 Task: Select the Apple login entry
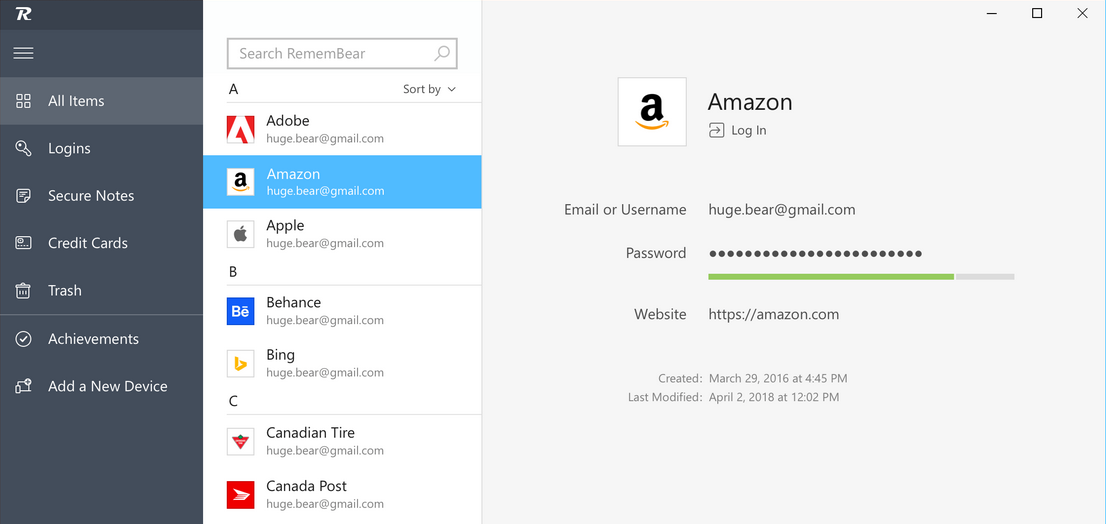342,234
